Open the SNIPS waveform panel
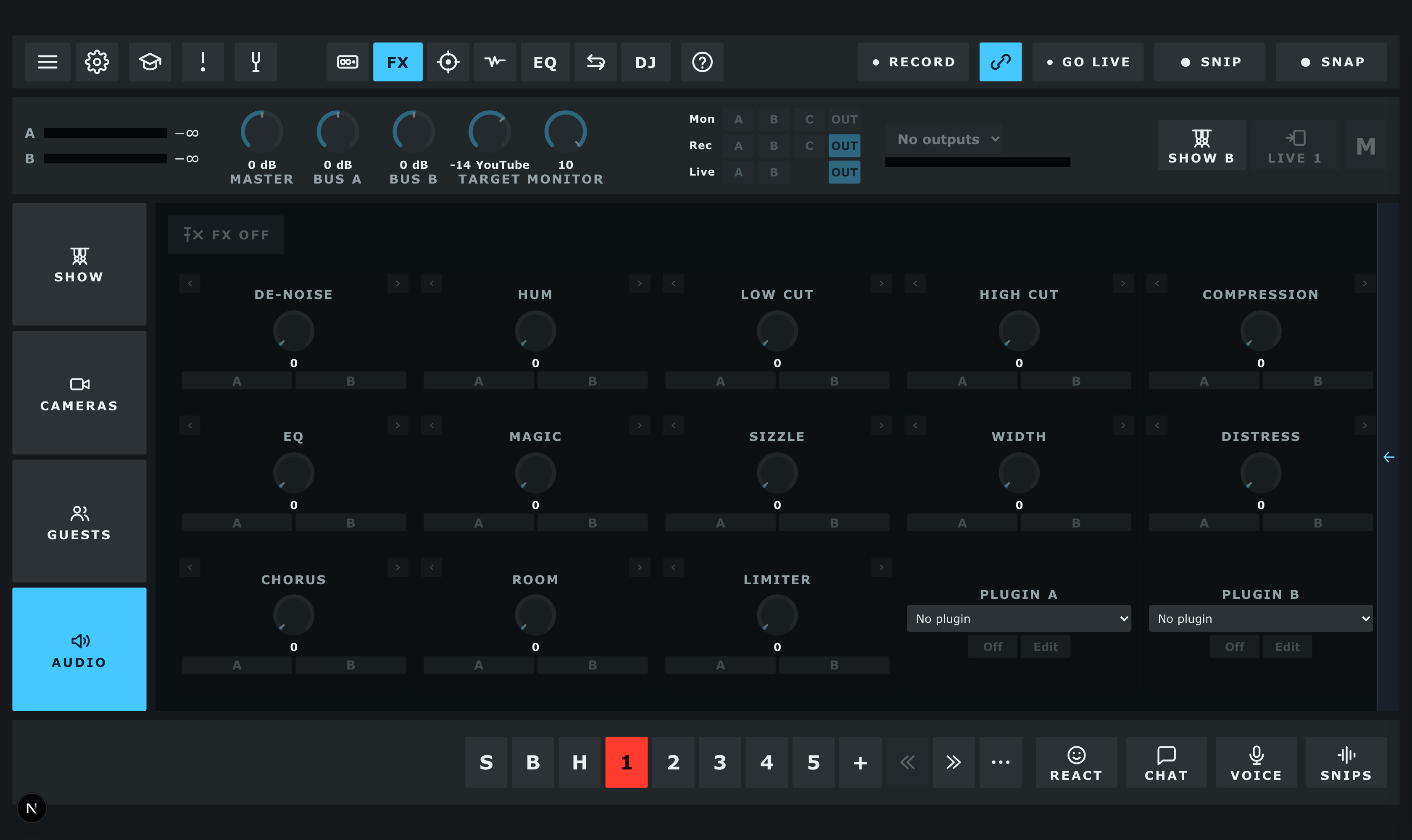The height and width of the screenshot is (840, 1412). [x=1346, y=762]
